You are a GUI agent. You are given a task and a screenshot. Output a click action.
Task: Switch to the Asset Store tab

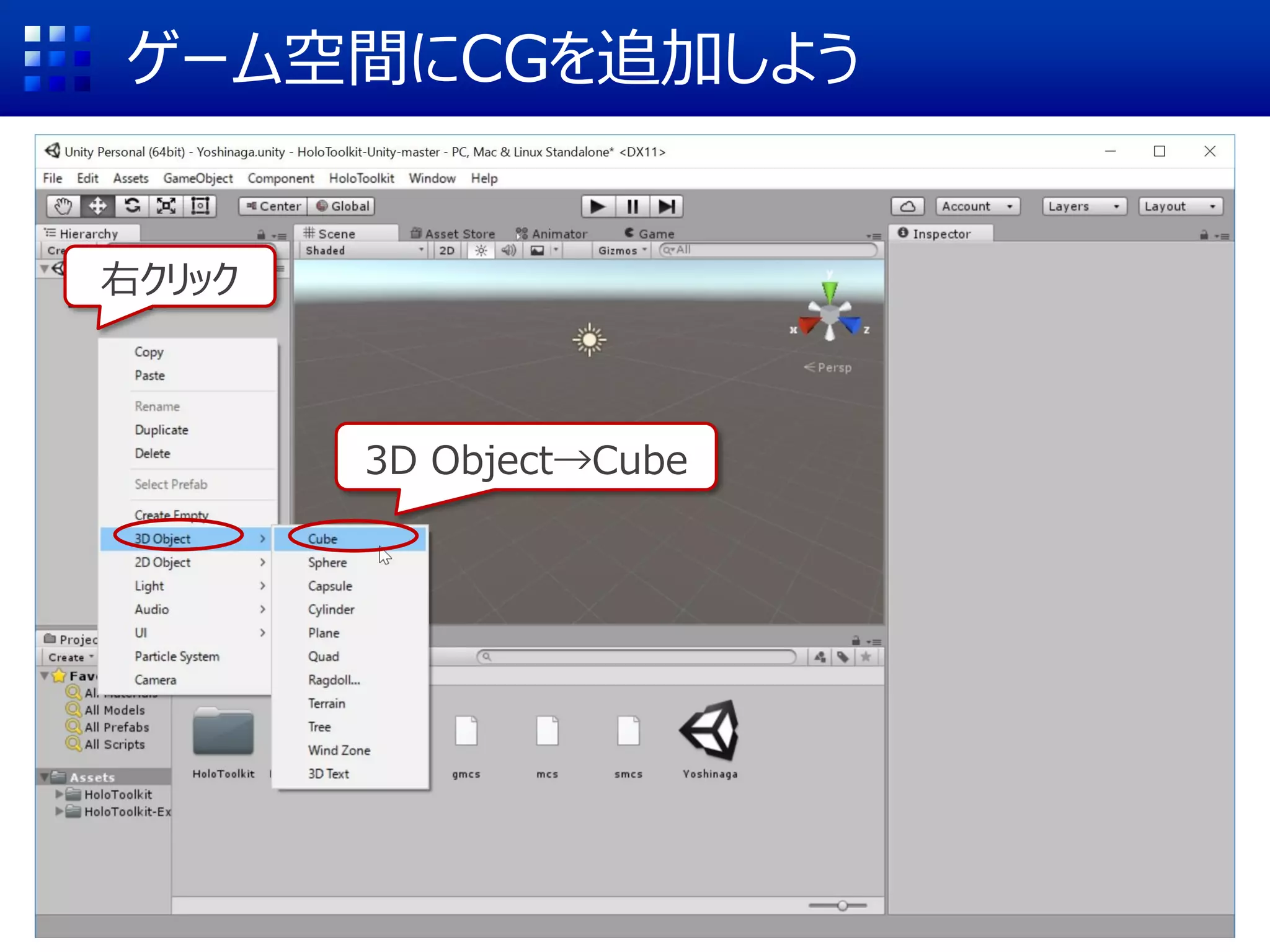point(453,234)
